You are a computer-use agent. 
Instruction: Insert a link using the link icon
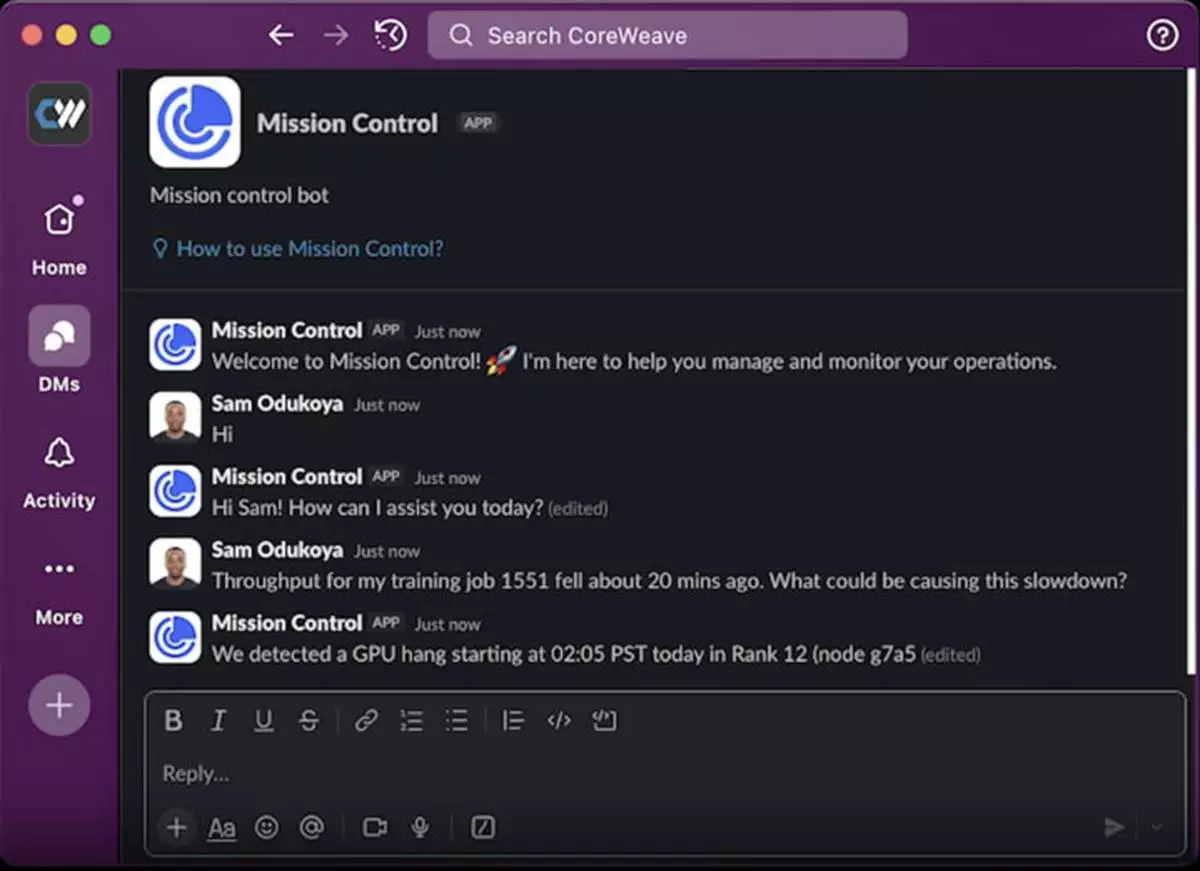pos(366,720)
